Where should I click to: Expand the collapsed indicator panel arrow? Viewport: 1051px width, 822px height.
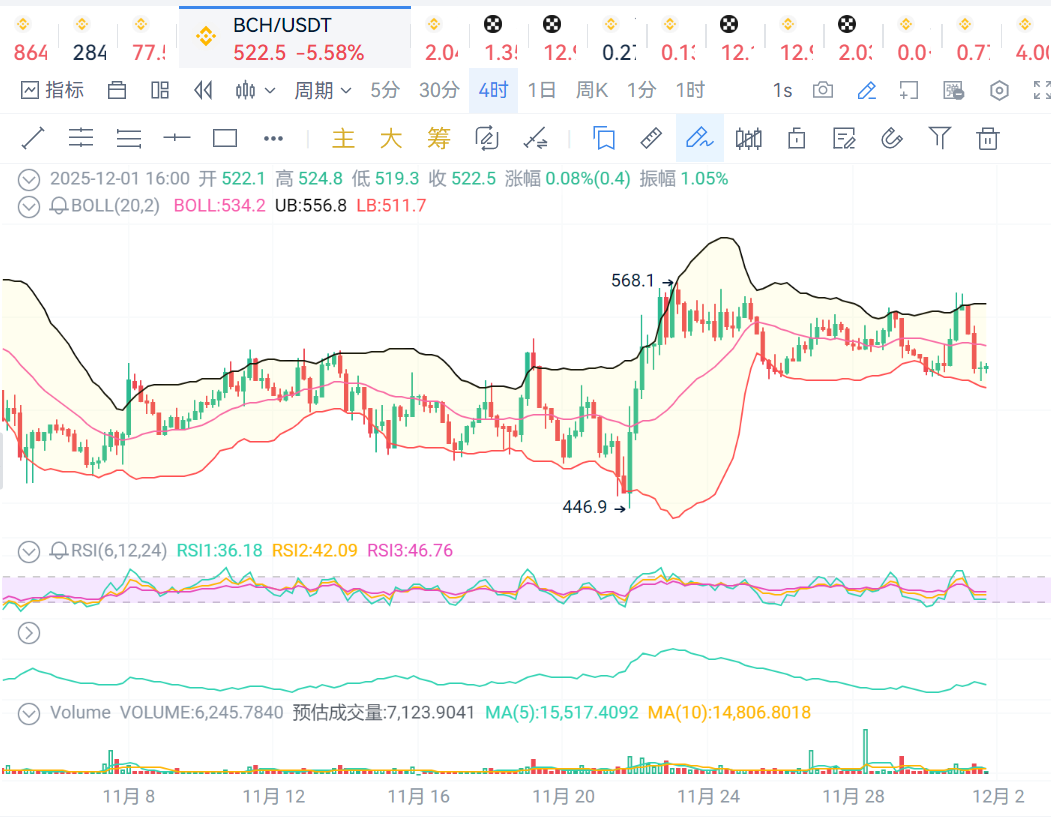pos(30,632)
